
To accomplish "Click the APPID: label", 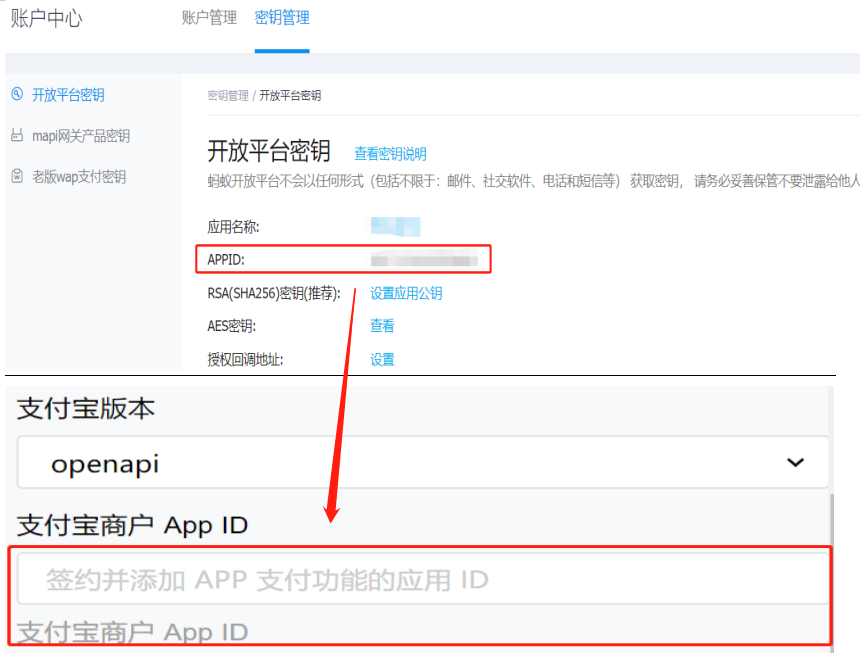I will [225, 259].
